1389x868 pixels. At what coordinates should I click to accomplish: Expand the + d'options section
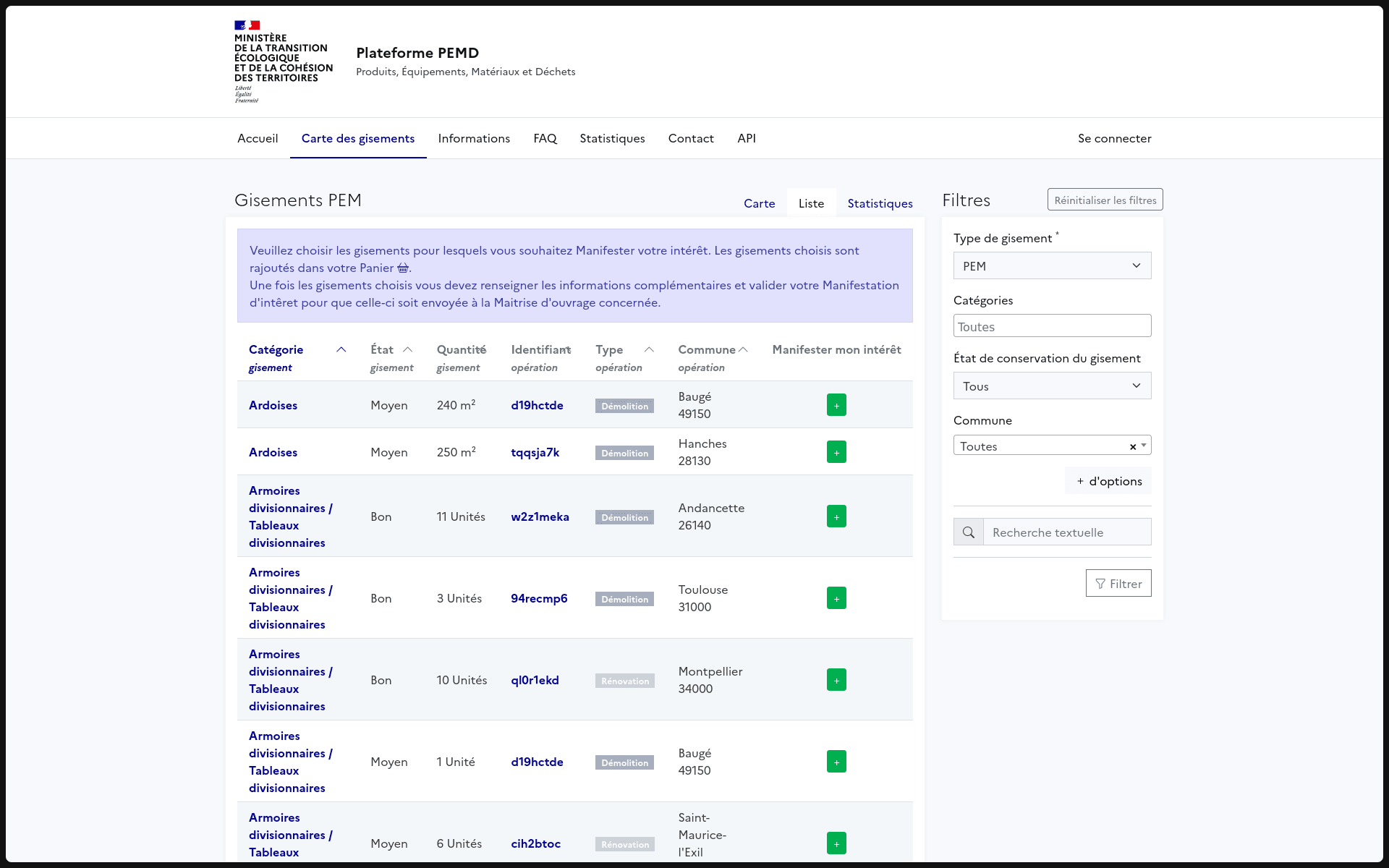[1108, 481]
